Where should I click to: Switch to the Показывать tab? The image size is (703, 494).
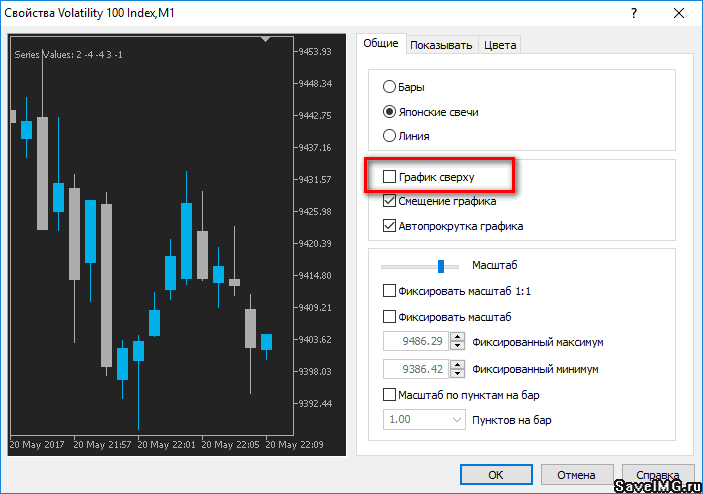click(x=440, y=45)
